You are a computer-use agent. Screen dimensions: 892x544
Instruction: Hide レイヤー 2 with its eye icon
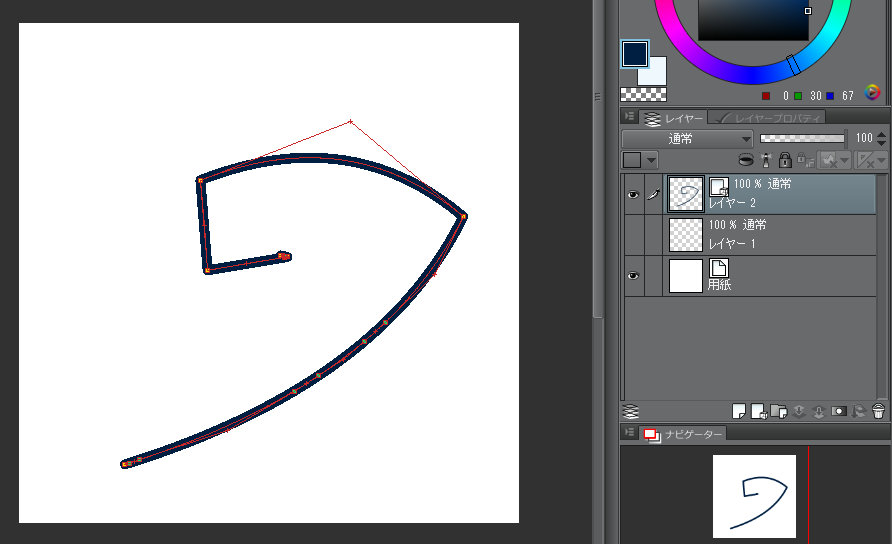(x=633, y=195)
